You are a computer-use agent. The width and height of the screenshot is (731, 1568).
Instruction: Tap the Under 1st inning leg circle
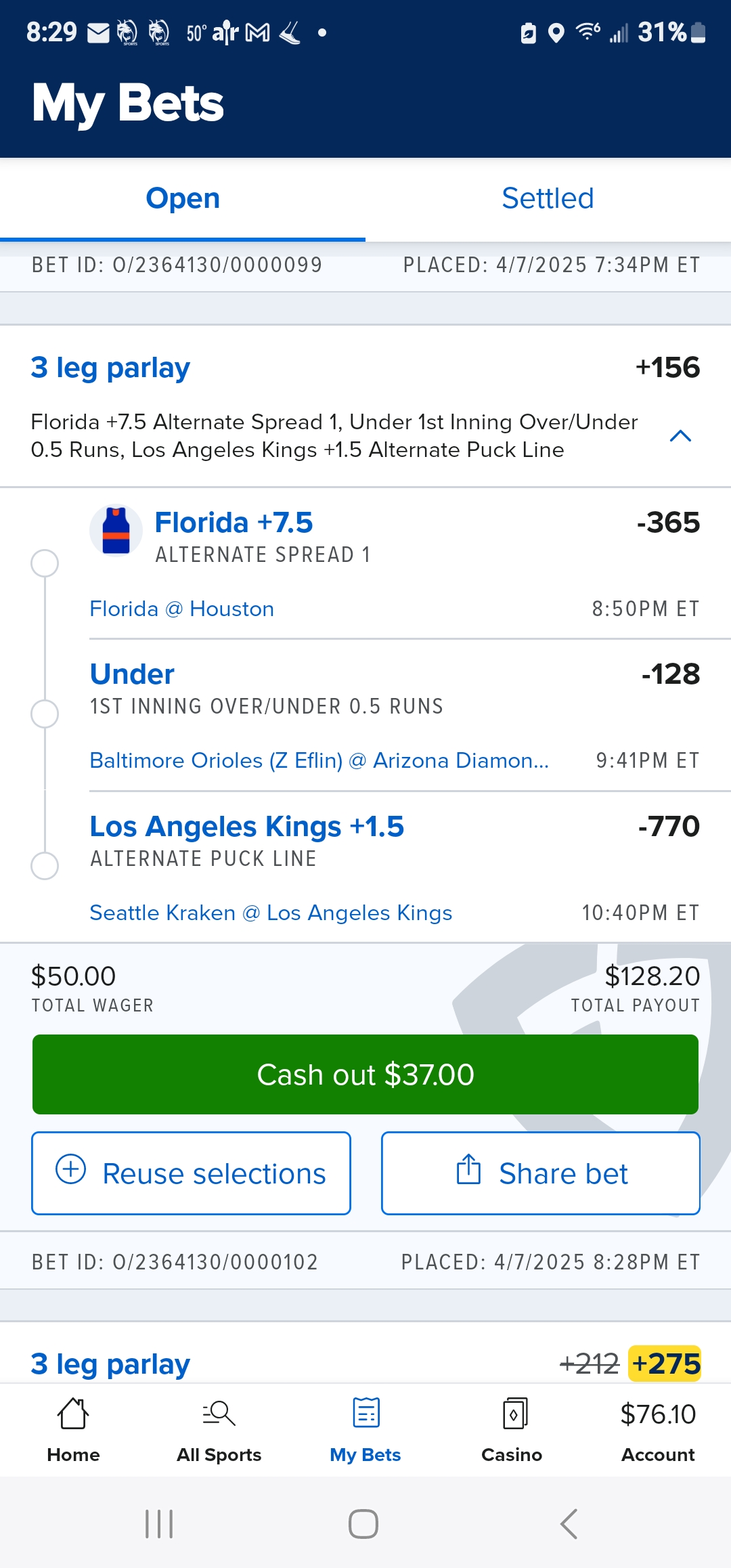[x=45, y=714]
